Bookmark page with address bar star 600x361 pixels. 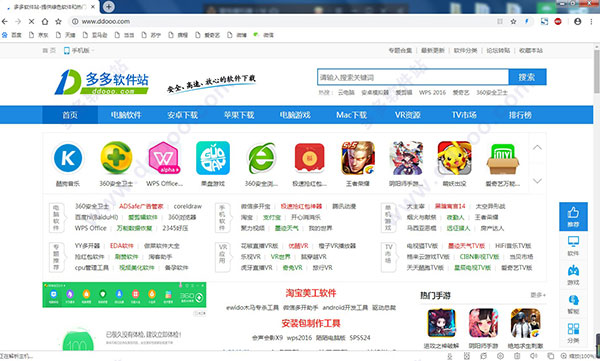[513, 21]
